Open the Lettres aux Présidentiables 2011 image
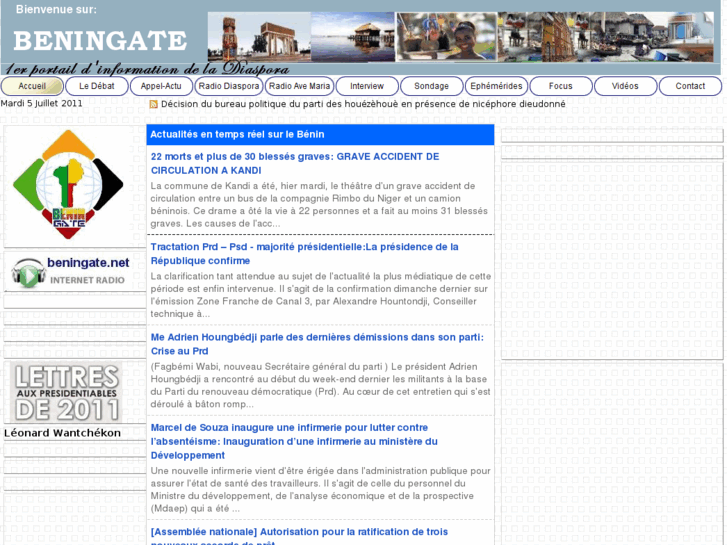Image resolution: width=727 pixels, height=545 pixels. click(66, 392)
